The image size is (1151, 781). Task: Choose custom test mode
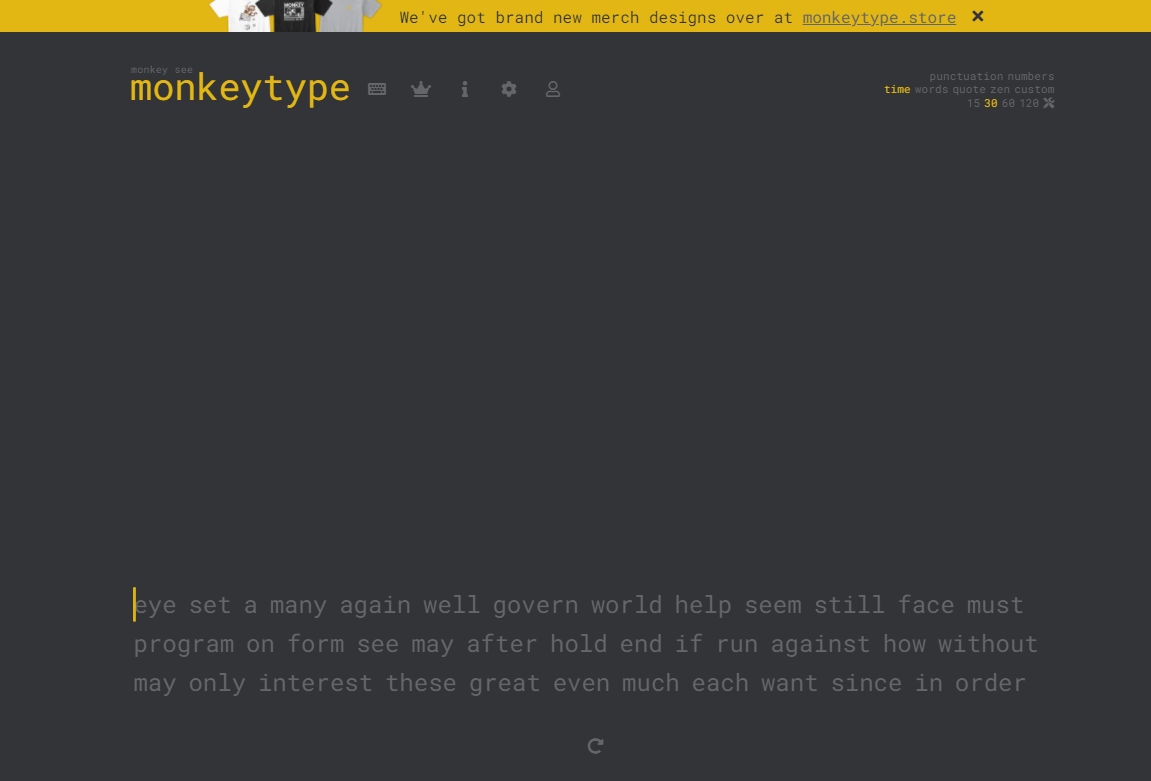[x=1034, y=90]
